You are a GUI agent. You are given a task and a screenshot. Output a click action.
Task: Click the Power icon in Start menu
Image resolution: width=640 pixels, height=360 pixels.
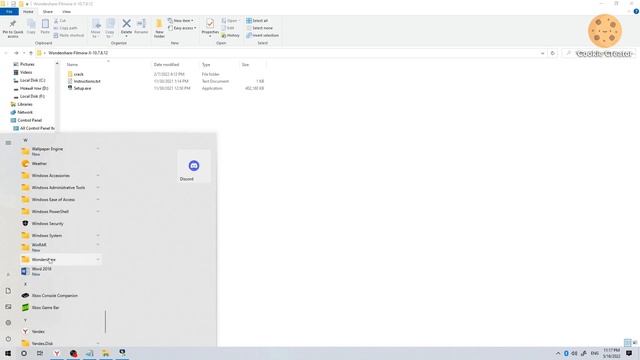tap(8, 339)
